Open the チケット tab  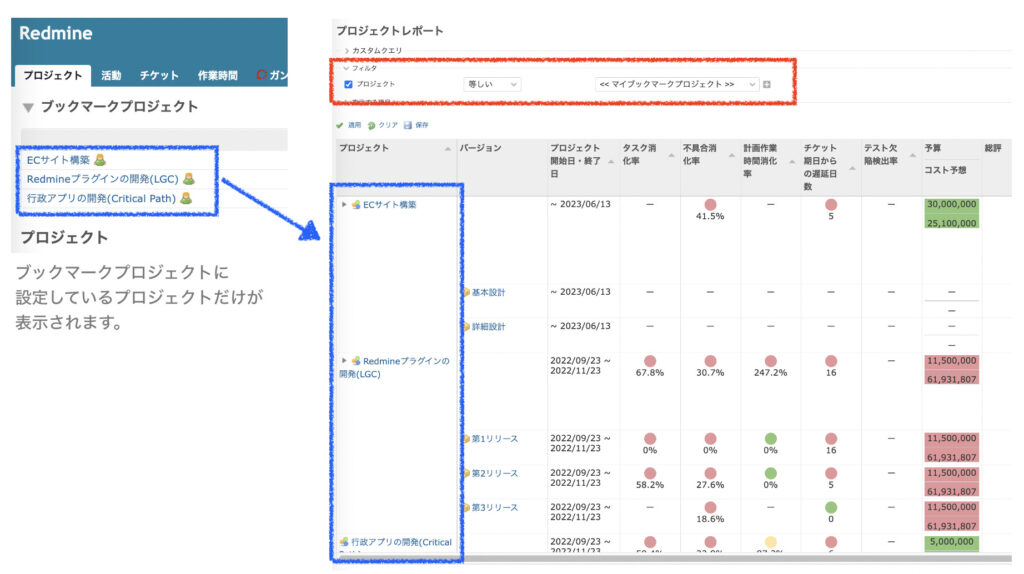pyautogui.click(x=159, y=76)
